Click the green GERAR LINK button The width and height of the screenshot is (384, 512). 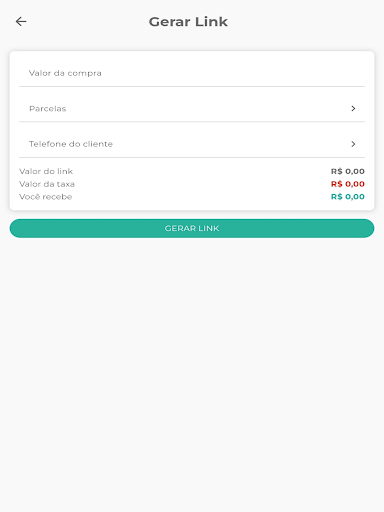pos(192,228)
